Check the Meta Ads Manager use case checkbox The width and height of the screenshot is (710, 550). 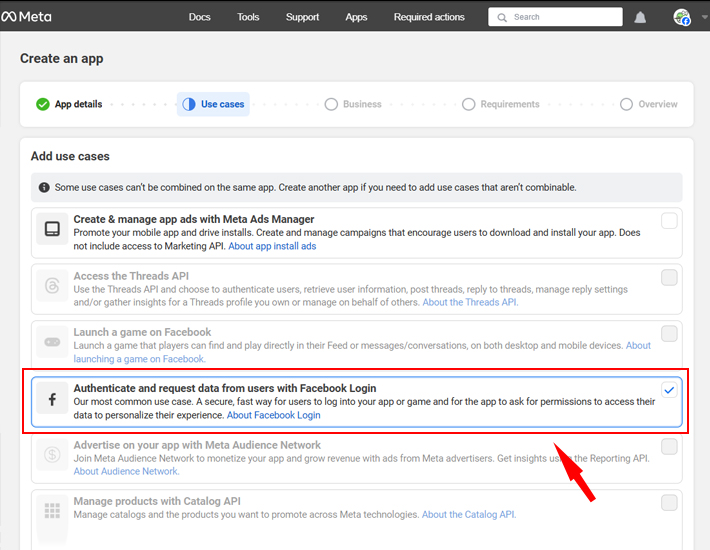[669, 221]
